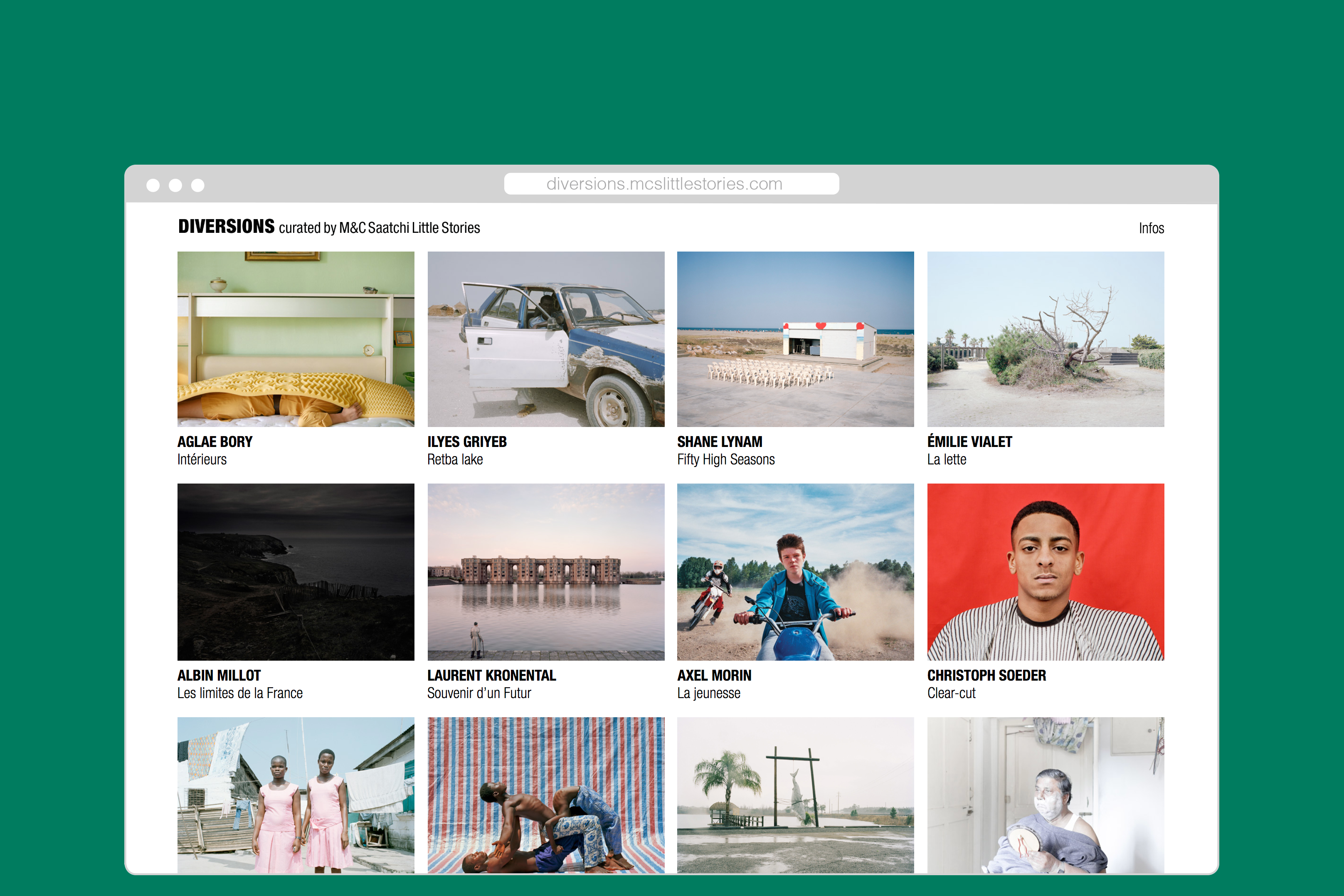Click the DIVERSIONS site title
Screen dimensions: 1344x896
[226, 227]
